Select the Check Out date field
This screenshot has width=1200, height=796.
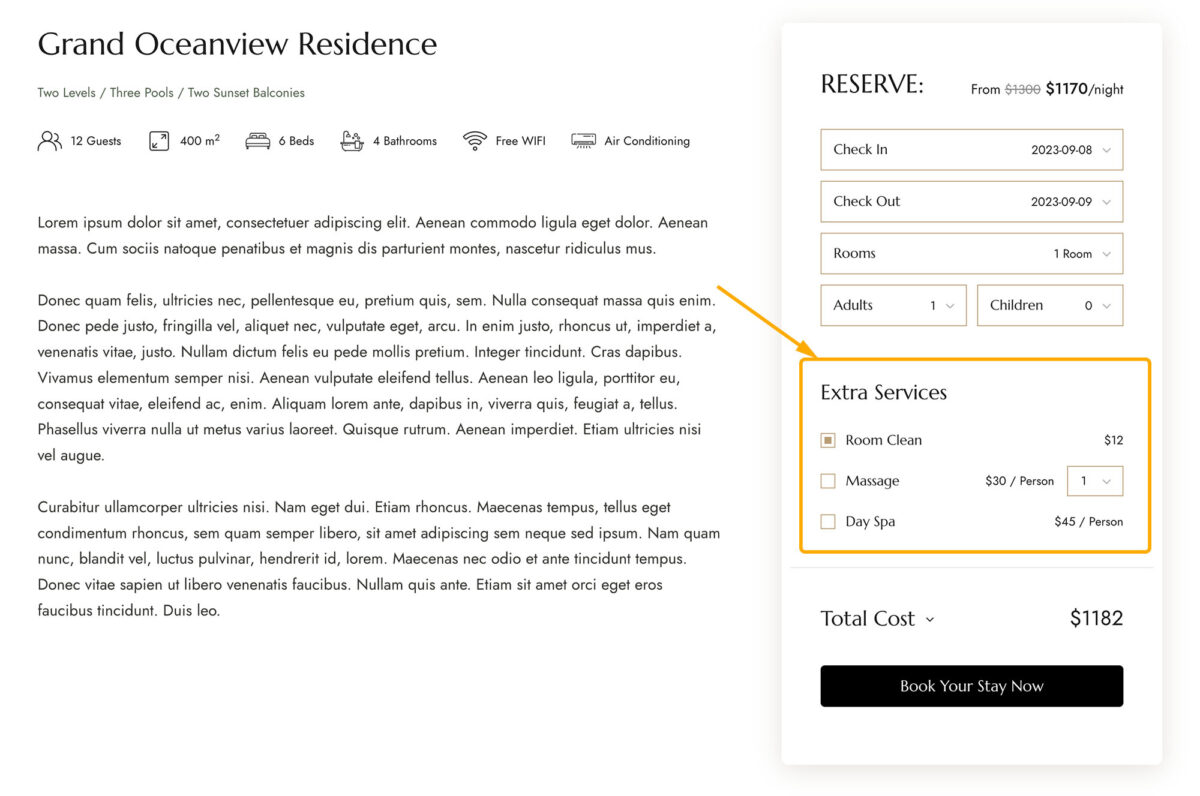971,201
